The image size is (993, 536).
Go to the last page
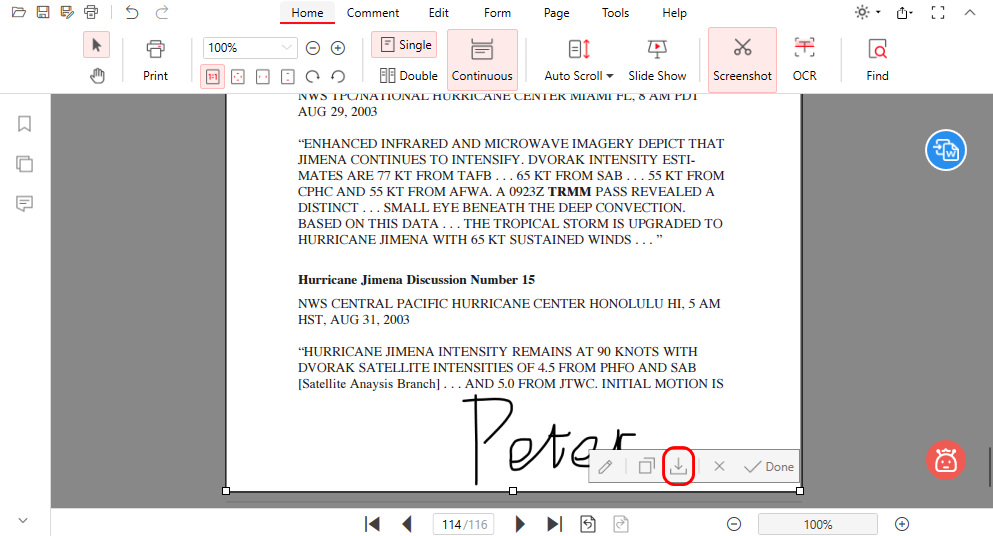(x=554, y=524)
